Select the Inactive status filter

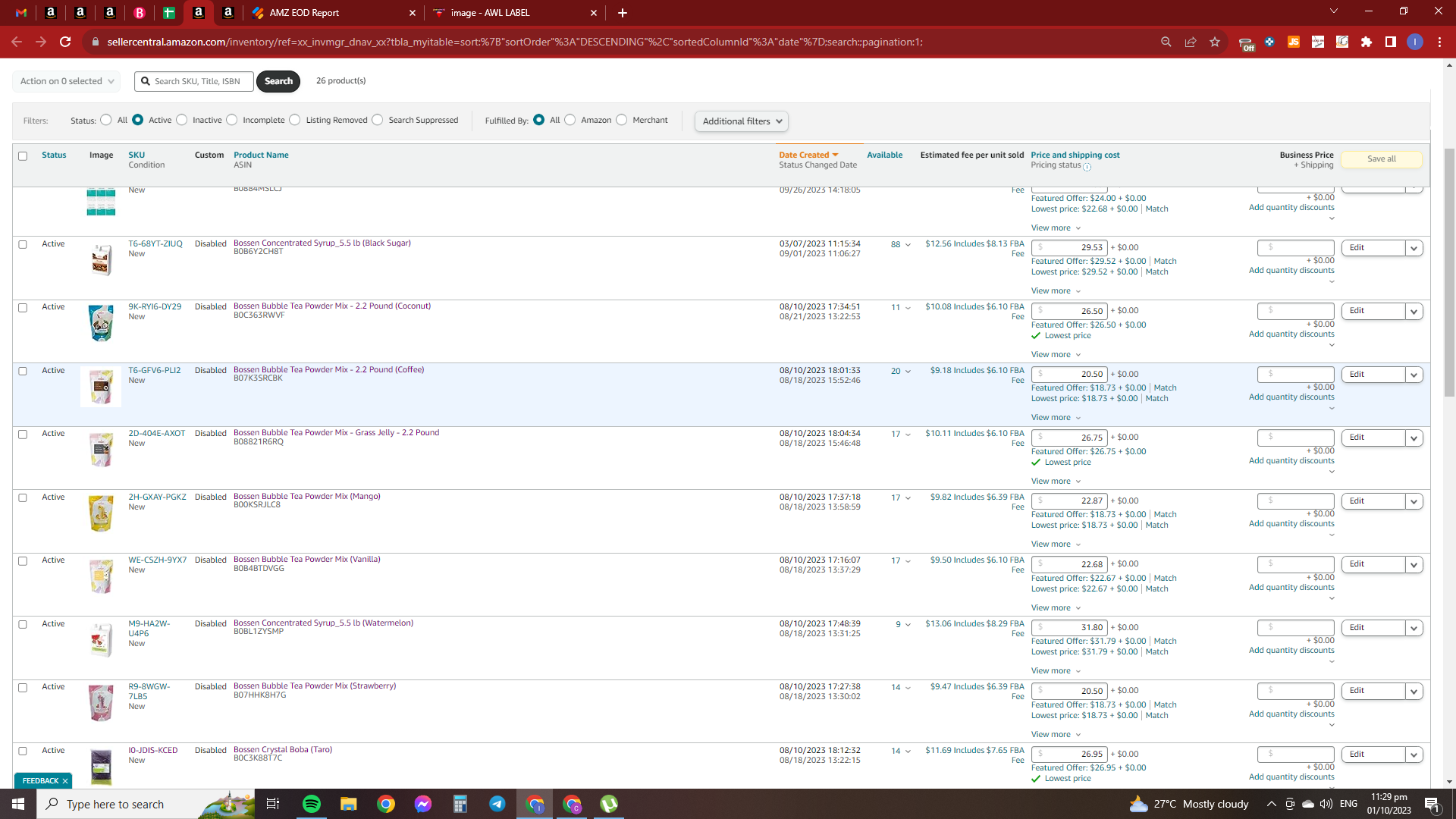(x=182, y=120)
